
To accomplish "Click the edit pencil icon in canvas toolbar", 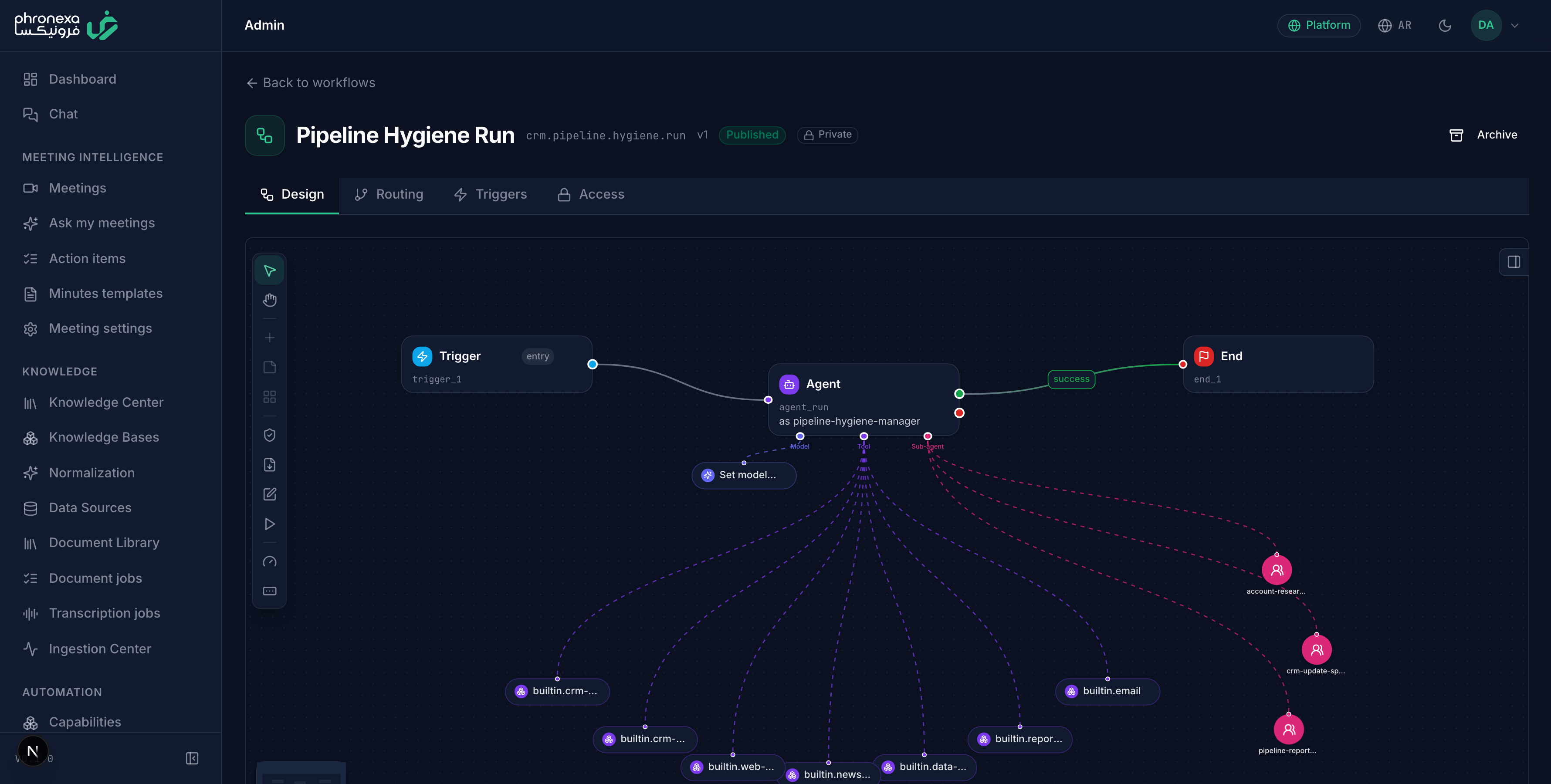I will coord(269,494).
